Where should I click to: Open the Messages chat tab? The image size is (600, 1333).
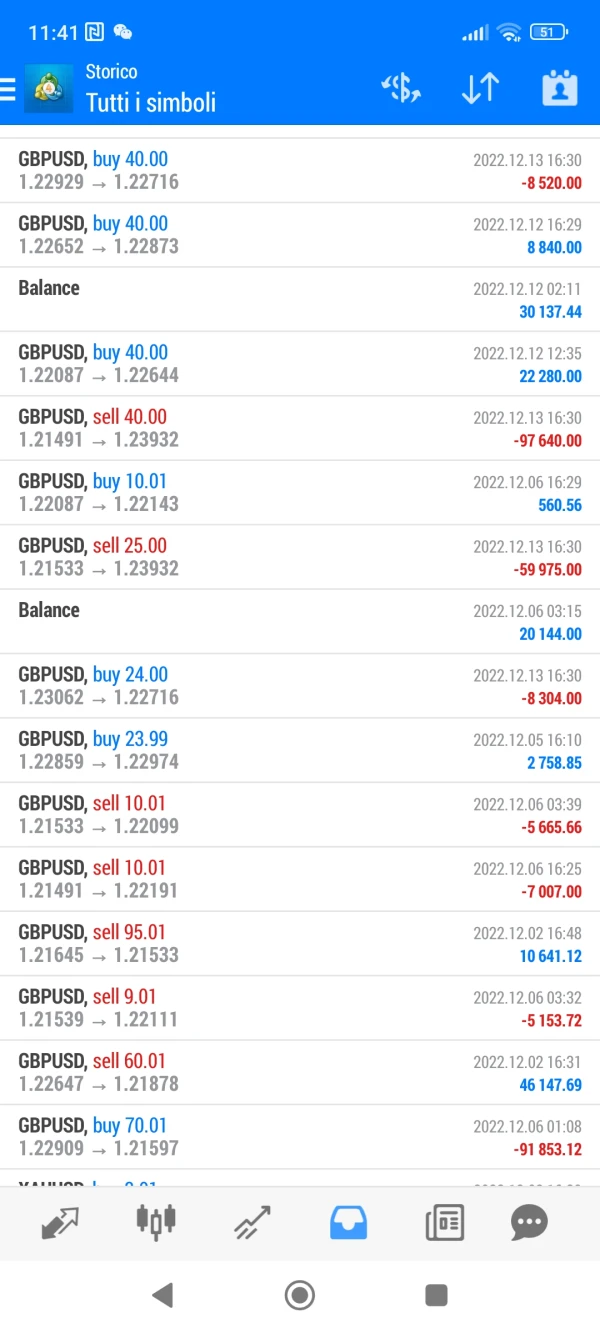point(529,1222)
